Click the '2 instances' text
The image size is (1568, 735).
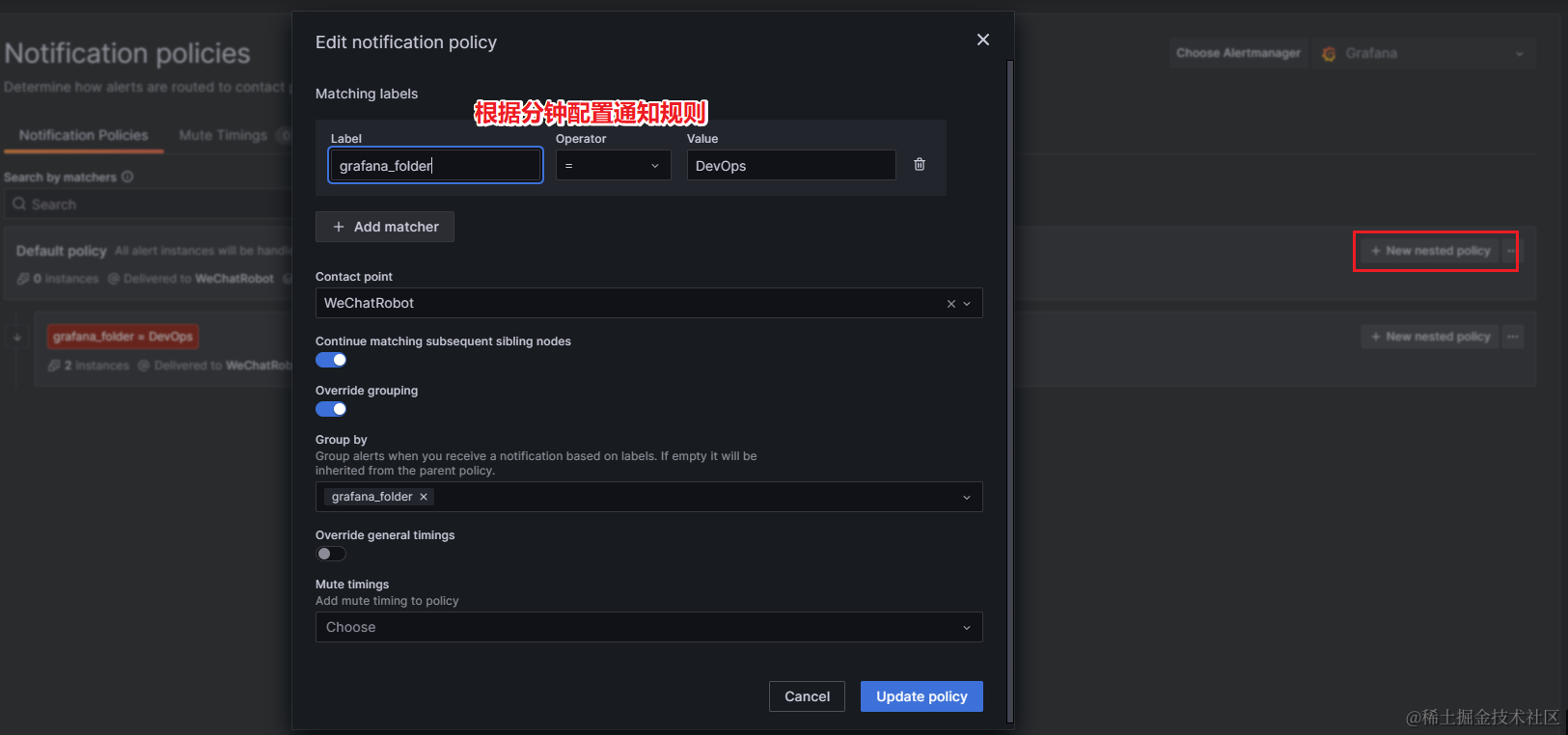(96, 366)
